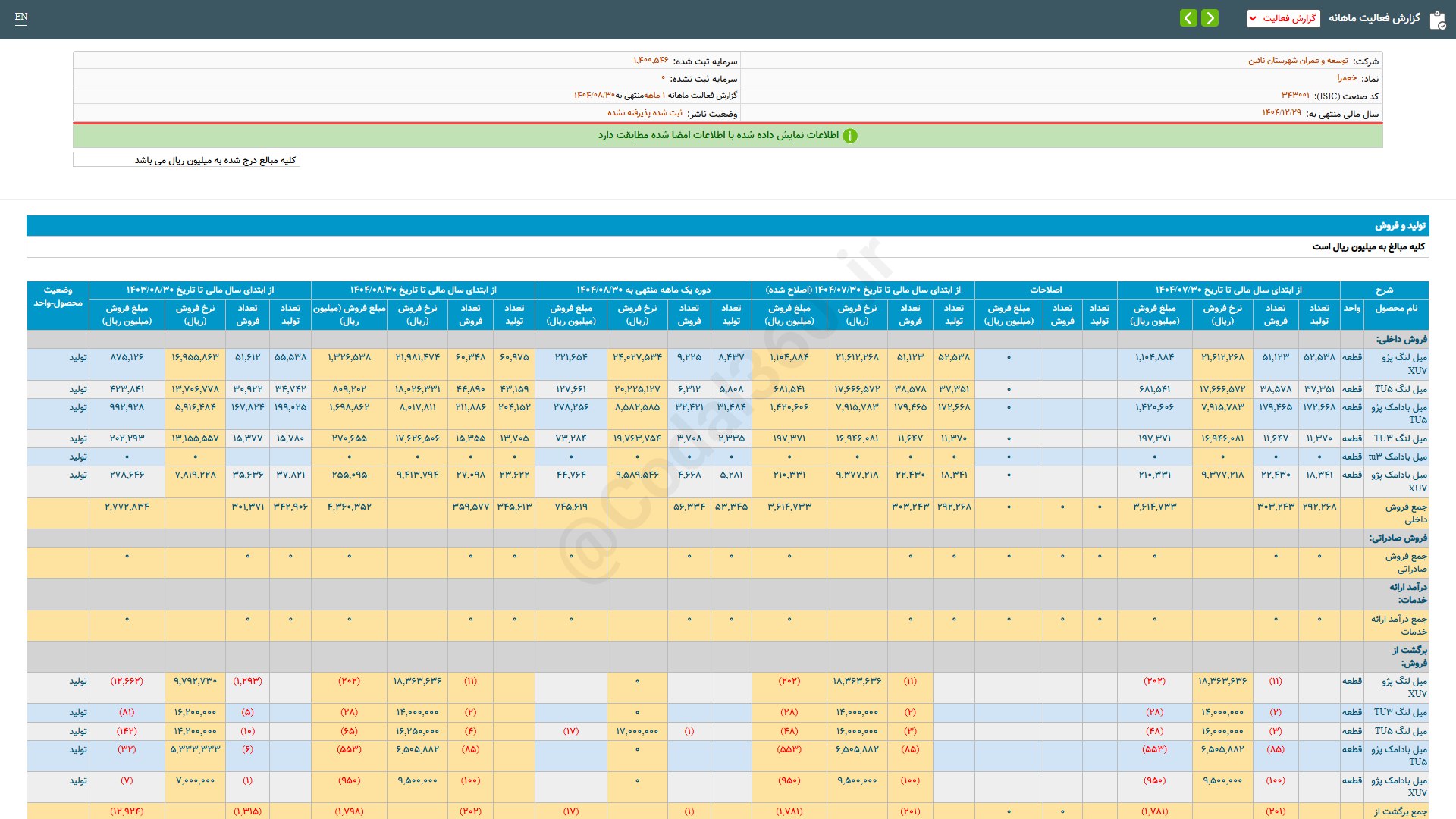
Task: Click the فروش صادراتی section row
Action: pyautogui.click(x=1398, y=538)
